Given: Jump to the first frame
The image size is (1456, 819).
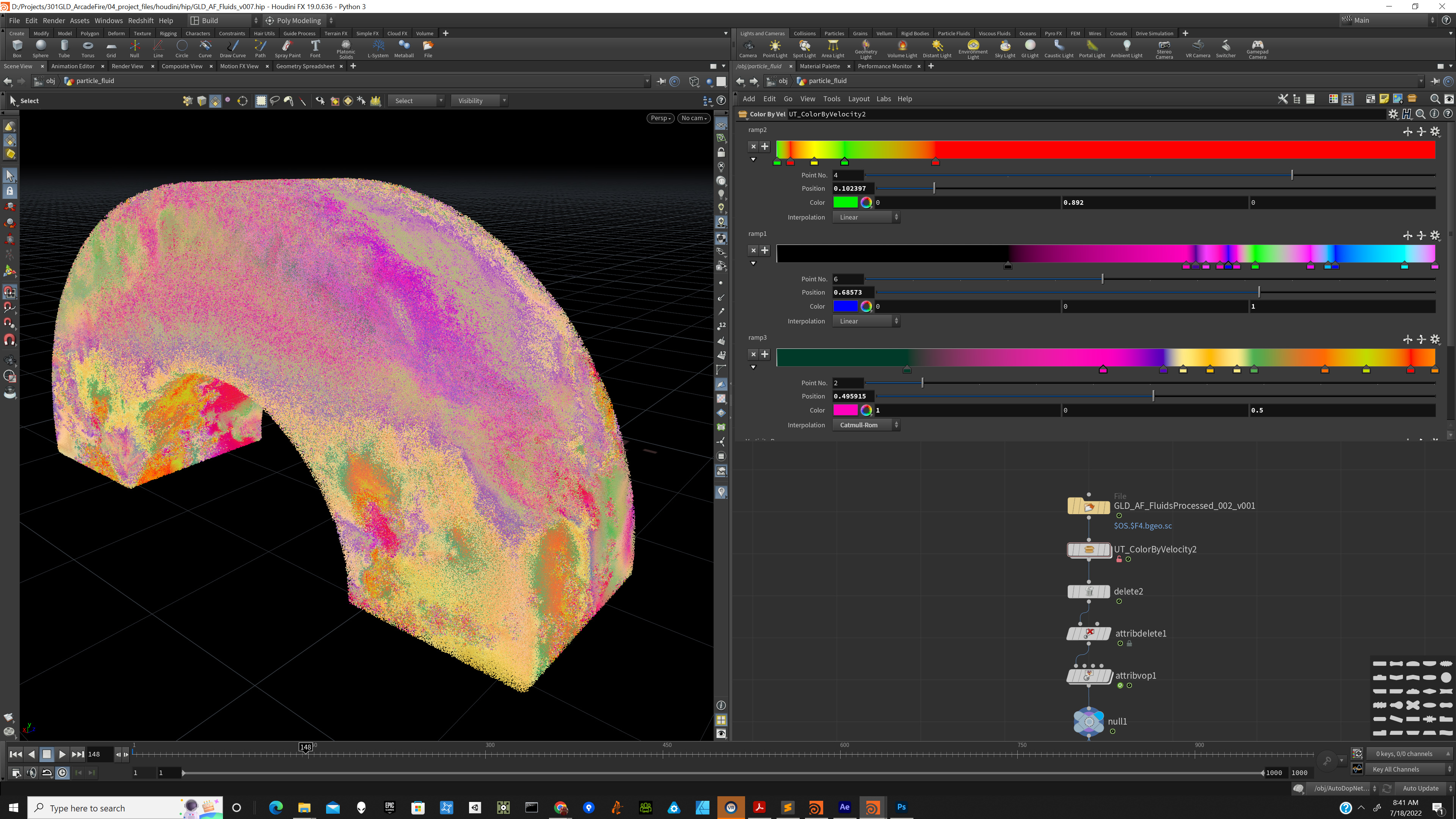Looking at the screenshot, I should (x=16, y=754).
